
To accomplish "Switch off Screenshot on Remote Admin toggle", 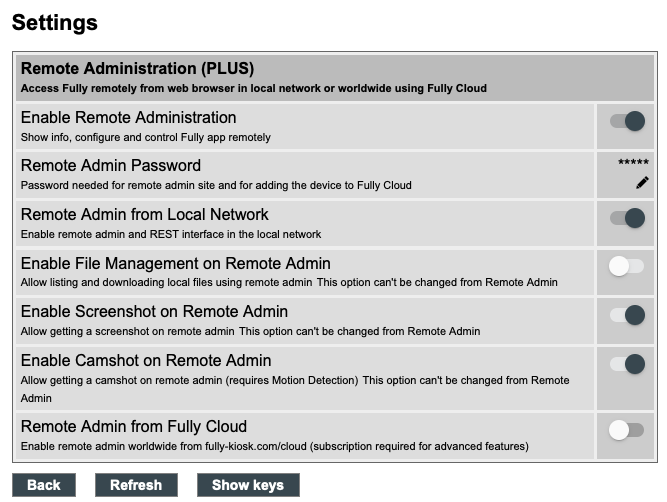I will [627, 315].
